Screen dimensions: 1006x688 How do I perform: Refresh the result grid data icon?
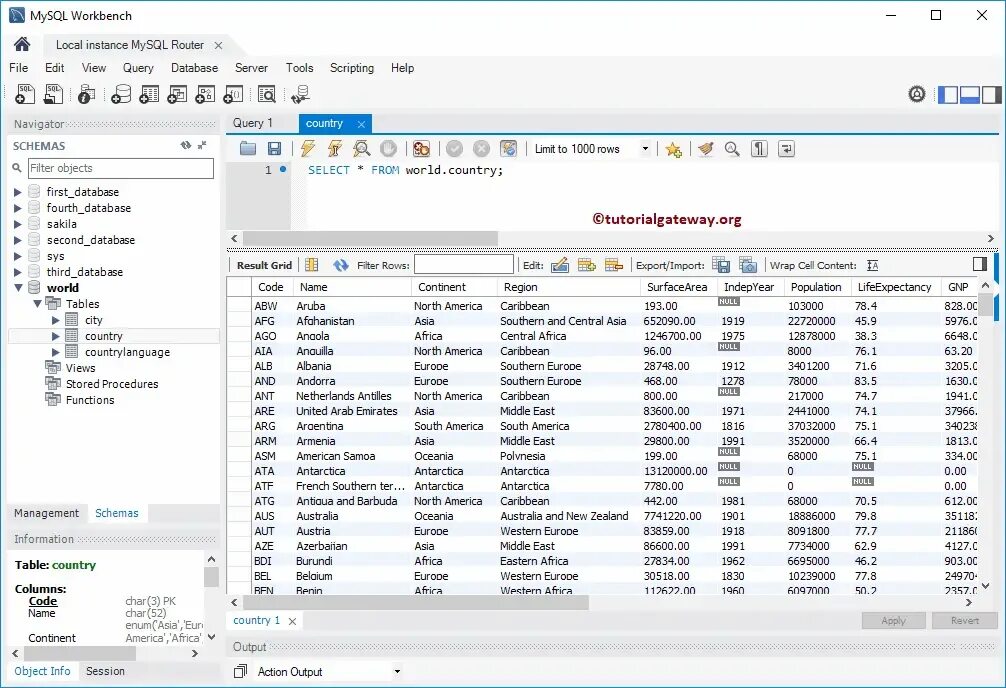click(341, 265)
